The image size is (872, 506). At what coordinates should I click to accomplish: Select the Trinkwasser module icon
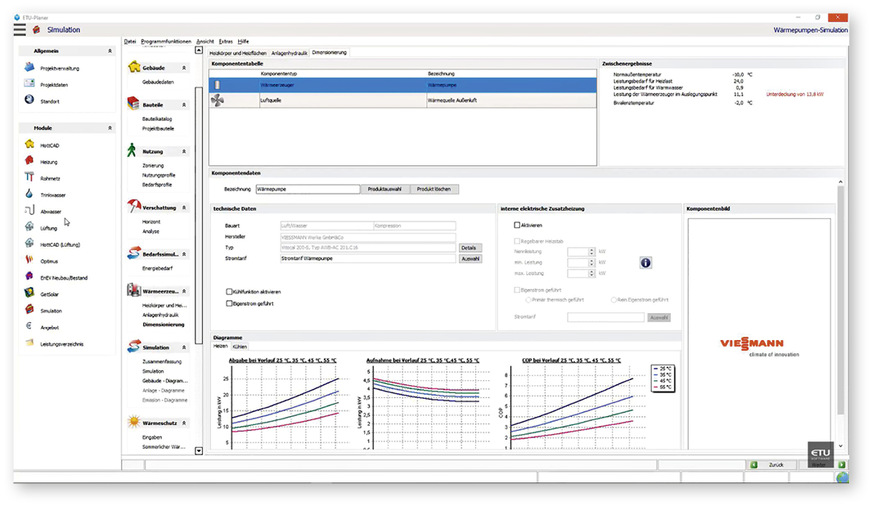point(30,194)
